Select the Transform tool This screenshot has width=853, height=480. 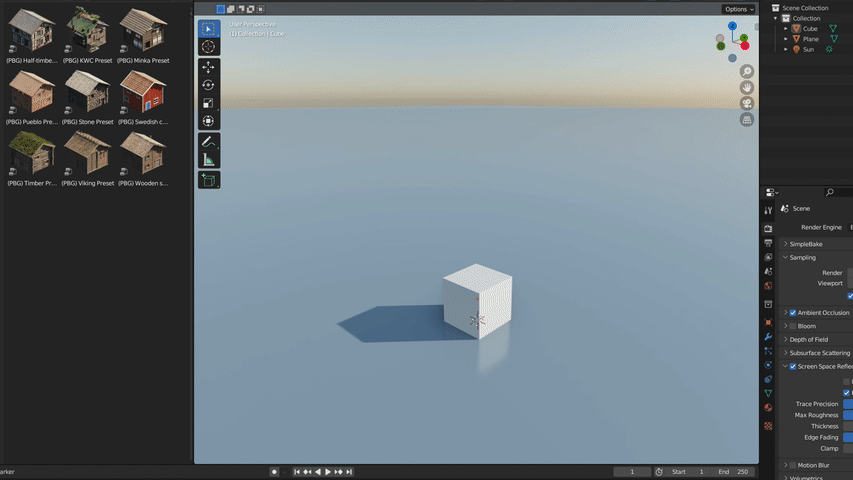tap(208, 121)
